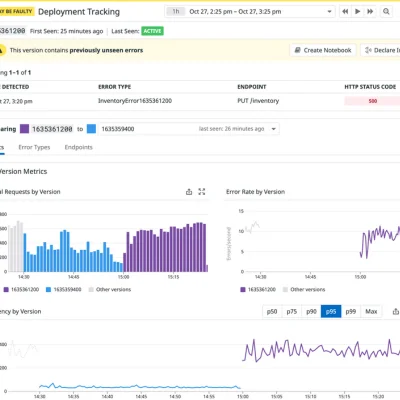Image resolution: width=400 pixels, height=400 pixels.
Task: Click the purple version color swatch
Action: (24, 129)
